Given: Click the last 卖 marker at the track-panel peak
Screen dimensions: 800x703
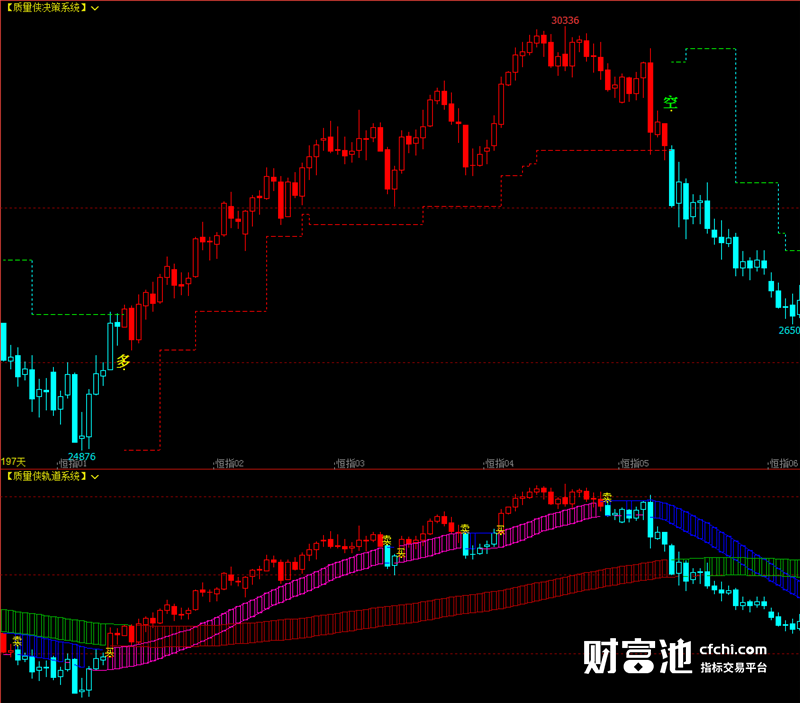Looking at the screenshot, I should pos(607,497).
